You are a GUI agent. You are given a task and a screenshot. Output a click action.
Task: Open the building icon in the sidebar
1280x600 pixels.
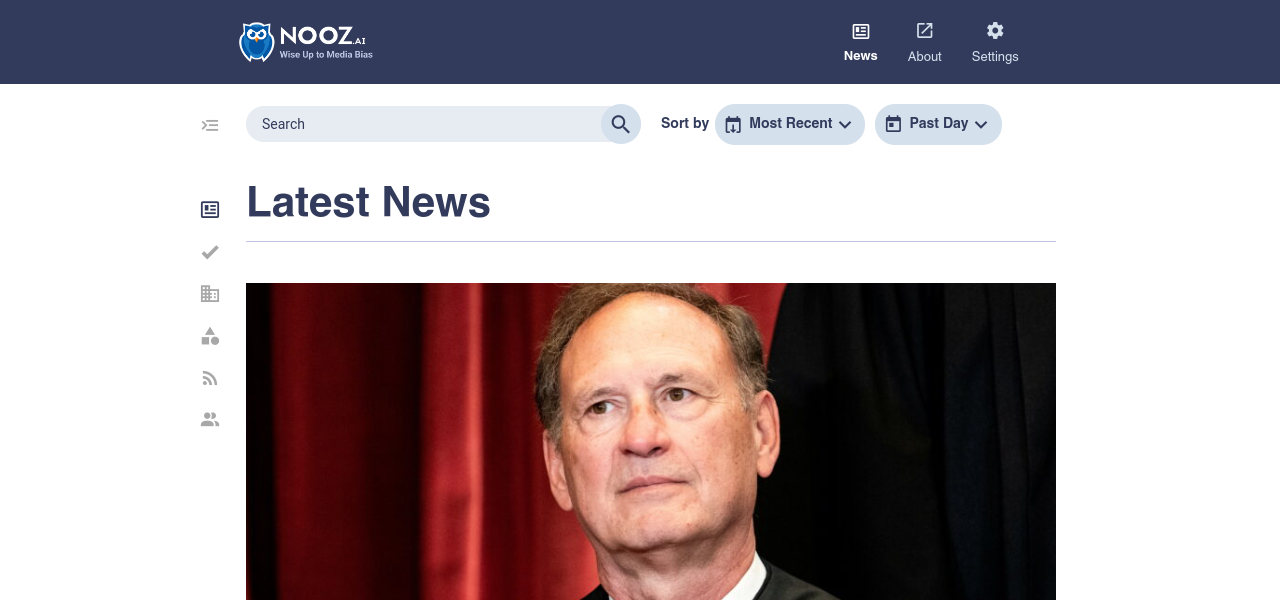(210, 294)
